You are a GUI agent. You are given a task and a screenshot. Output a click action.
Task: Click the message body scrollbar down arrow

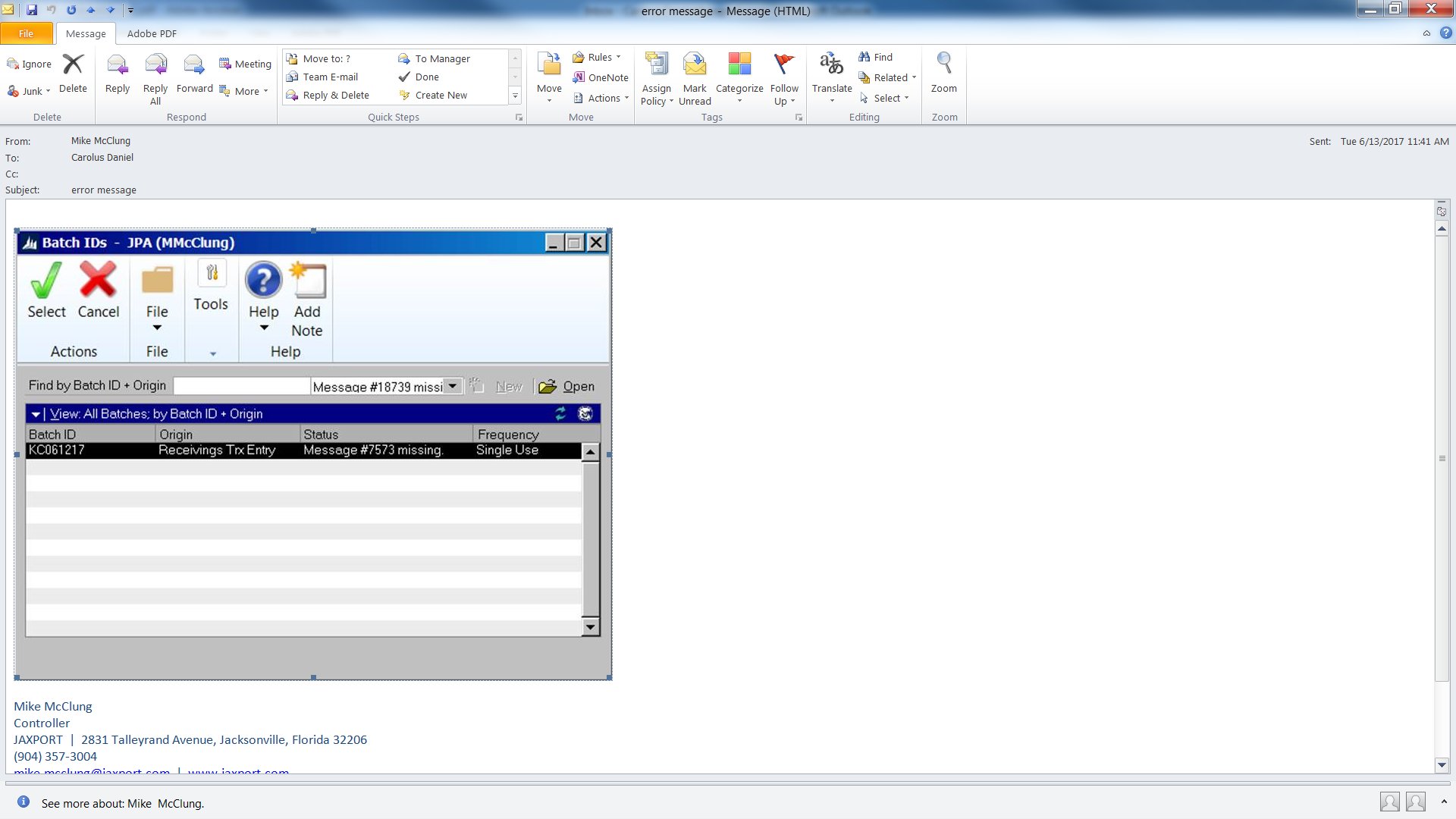[x=1442, y=764]
